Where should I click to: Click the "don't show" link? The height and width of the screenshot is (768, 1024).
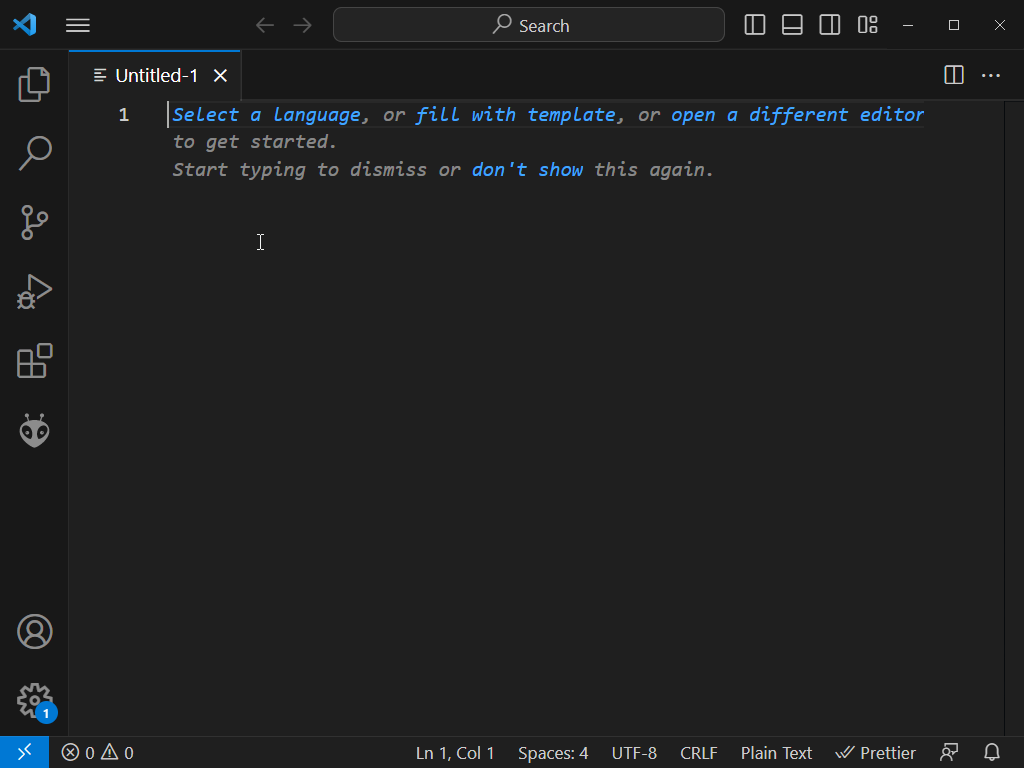(x=528, y=170)
